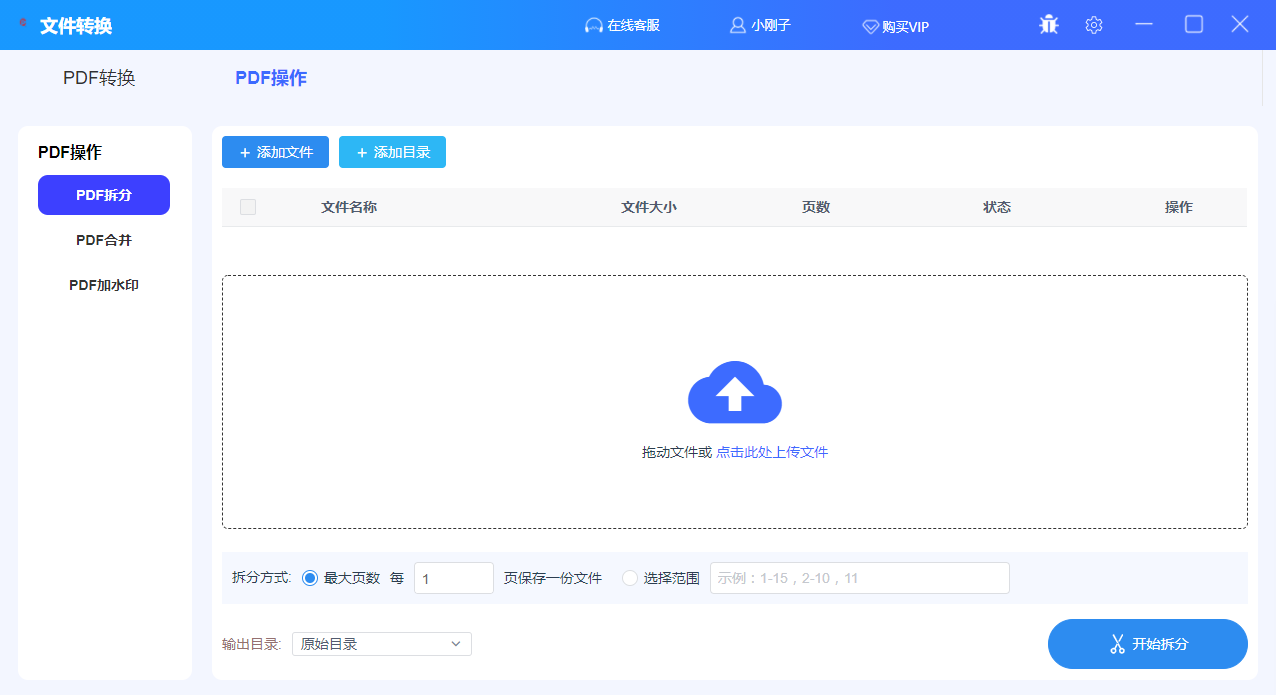
Task: Open the 输出目录 output directory dropdown
Action: tap(380, 643)
